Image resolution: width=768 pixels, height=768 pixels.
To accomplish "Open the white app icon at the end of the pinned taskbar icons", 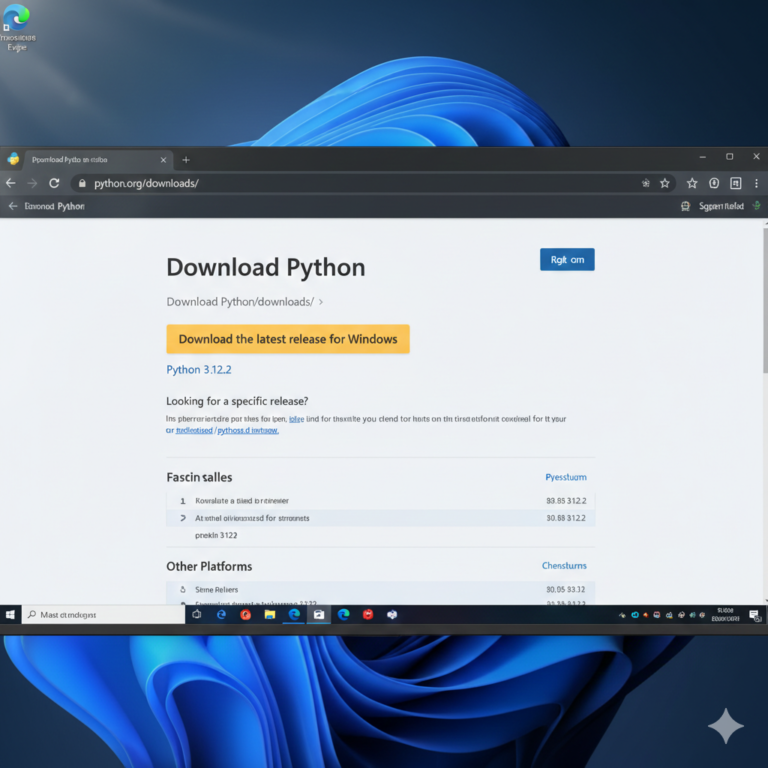I will (x=392, y=614).
